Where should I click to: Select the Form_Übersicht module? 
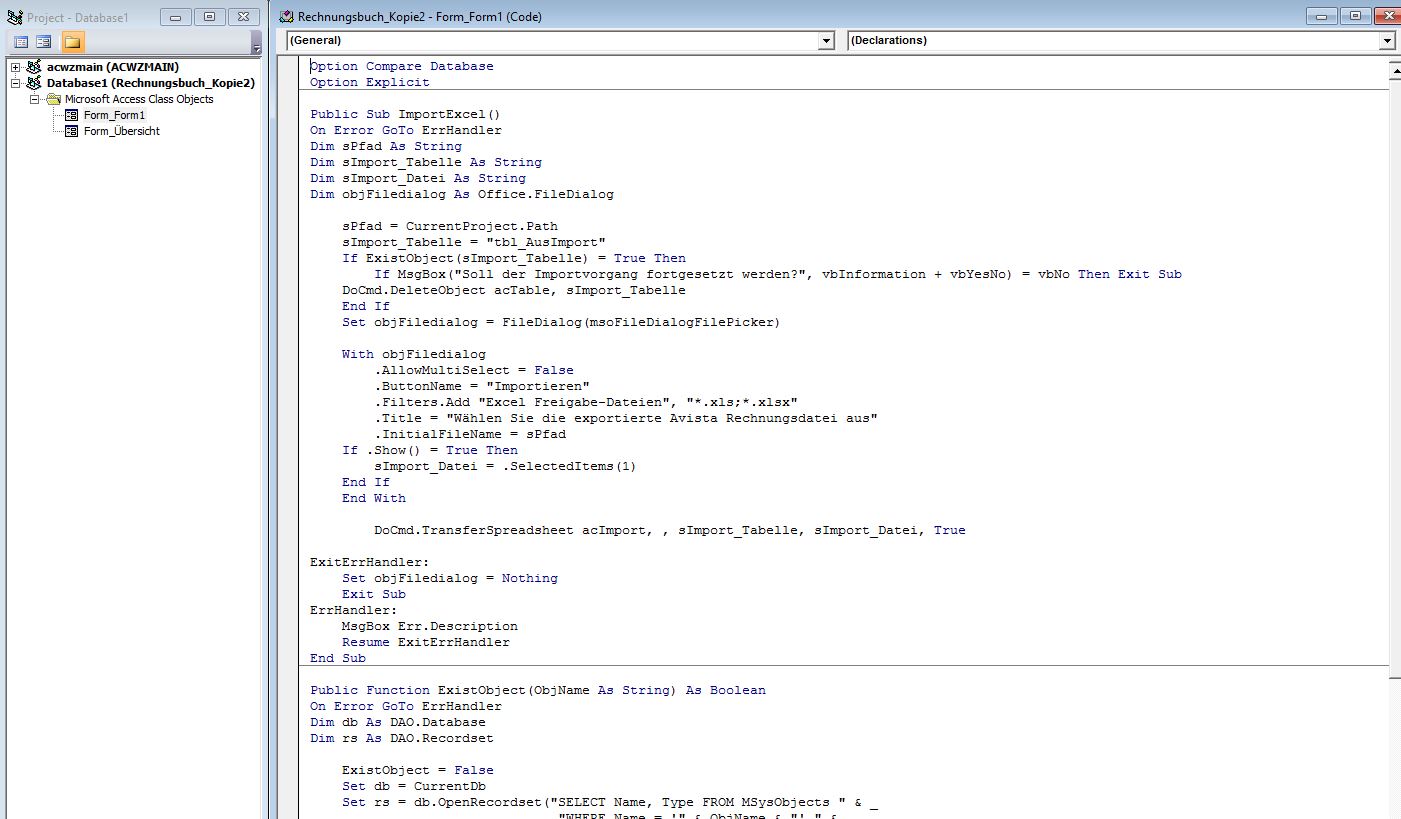121,131
